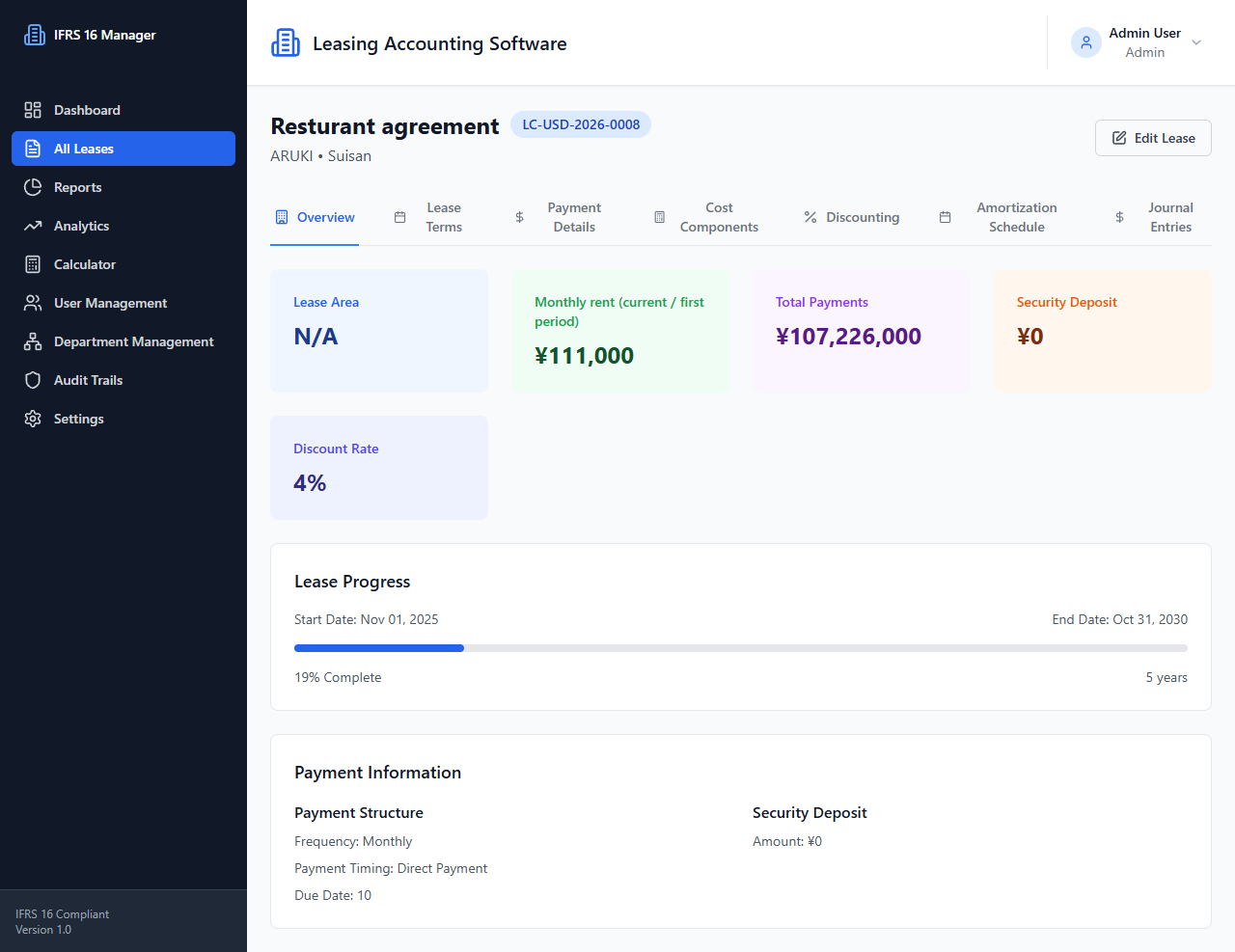The height and width of the screenshot is (952, 1235).
Task: Click the pencil icon on Edit Lease
Action: pyautogui.click(x=1119, y=138)
